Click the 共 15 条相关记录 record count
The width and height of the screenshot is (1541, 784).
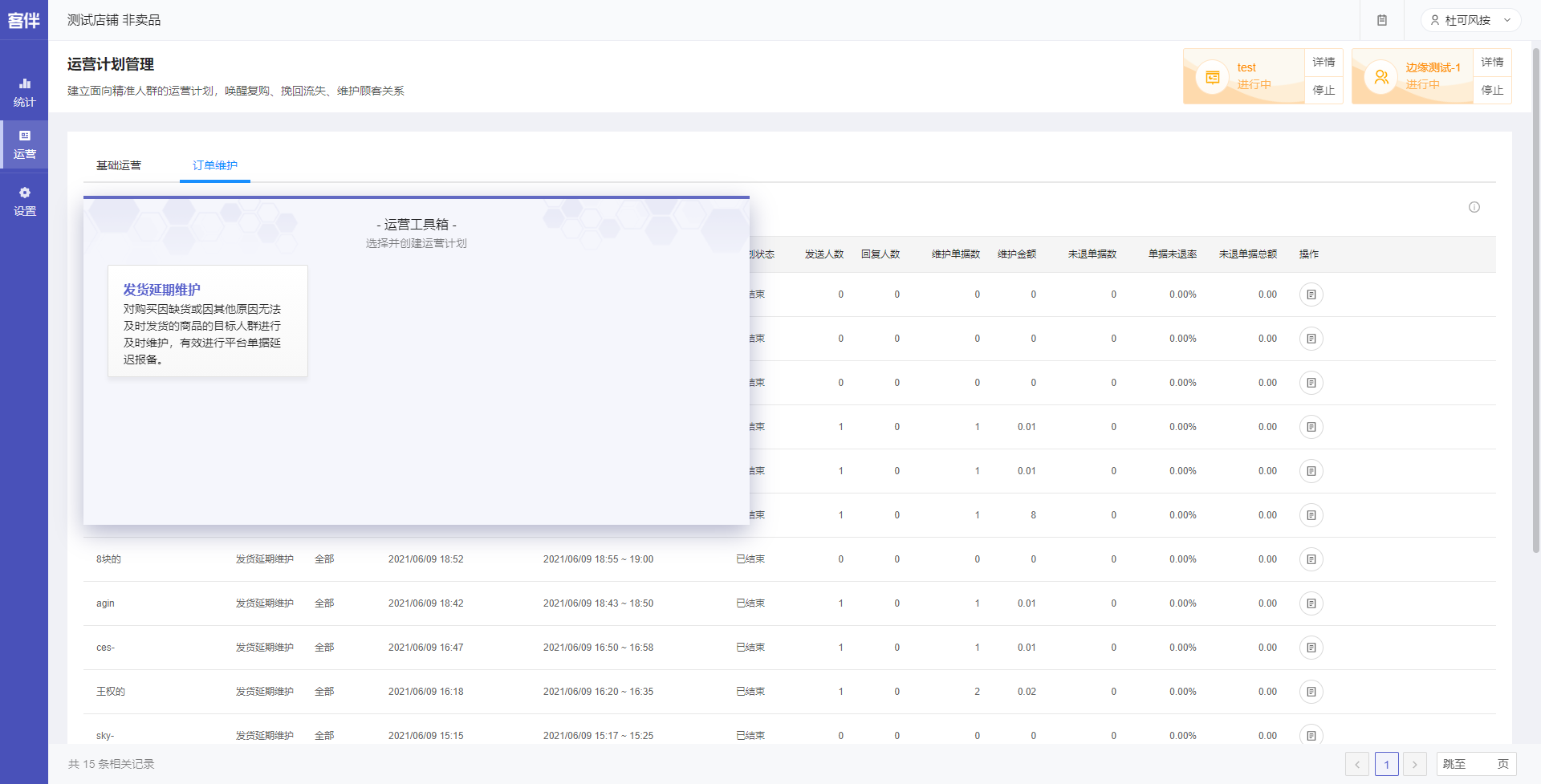click(x=111, y=764)
